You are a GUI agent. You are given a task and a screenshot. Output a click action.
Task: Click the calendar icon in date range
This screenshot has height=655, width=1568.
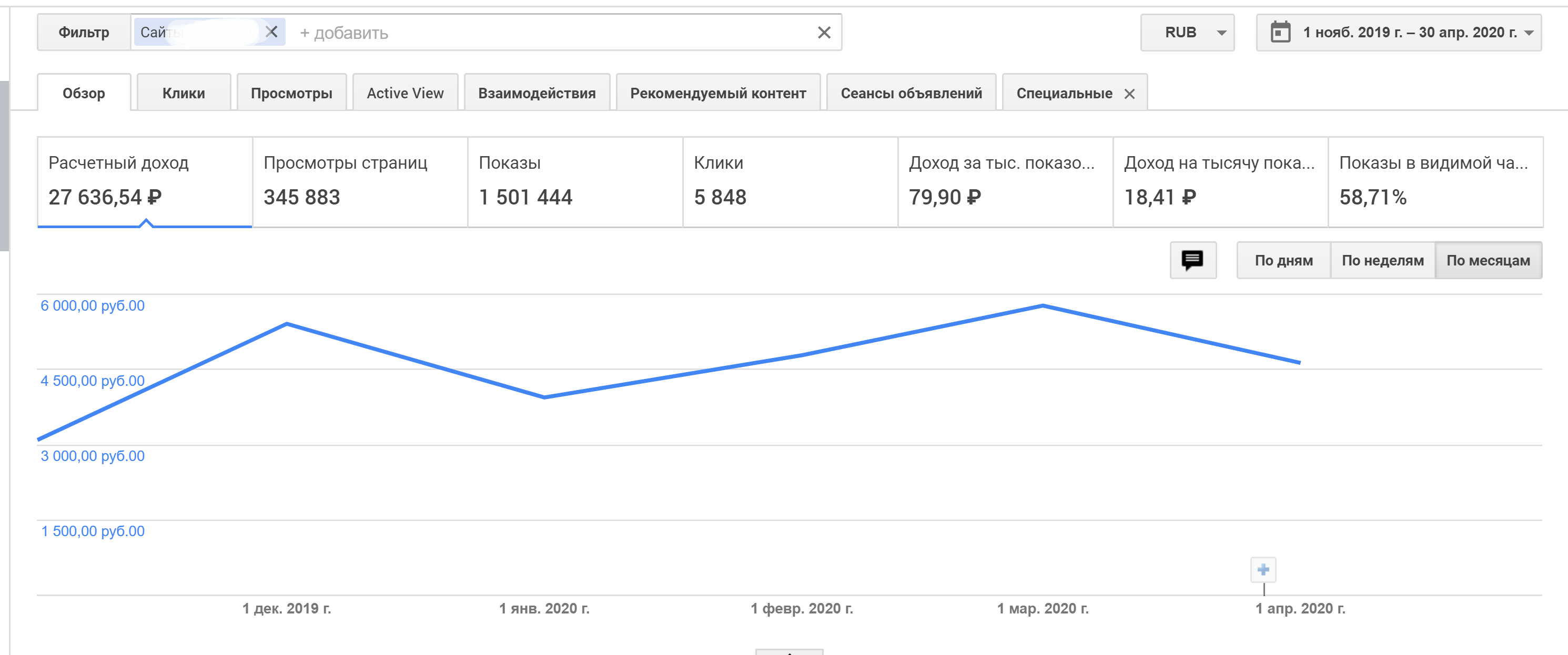click(x=1280, y=32)
